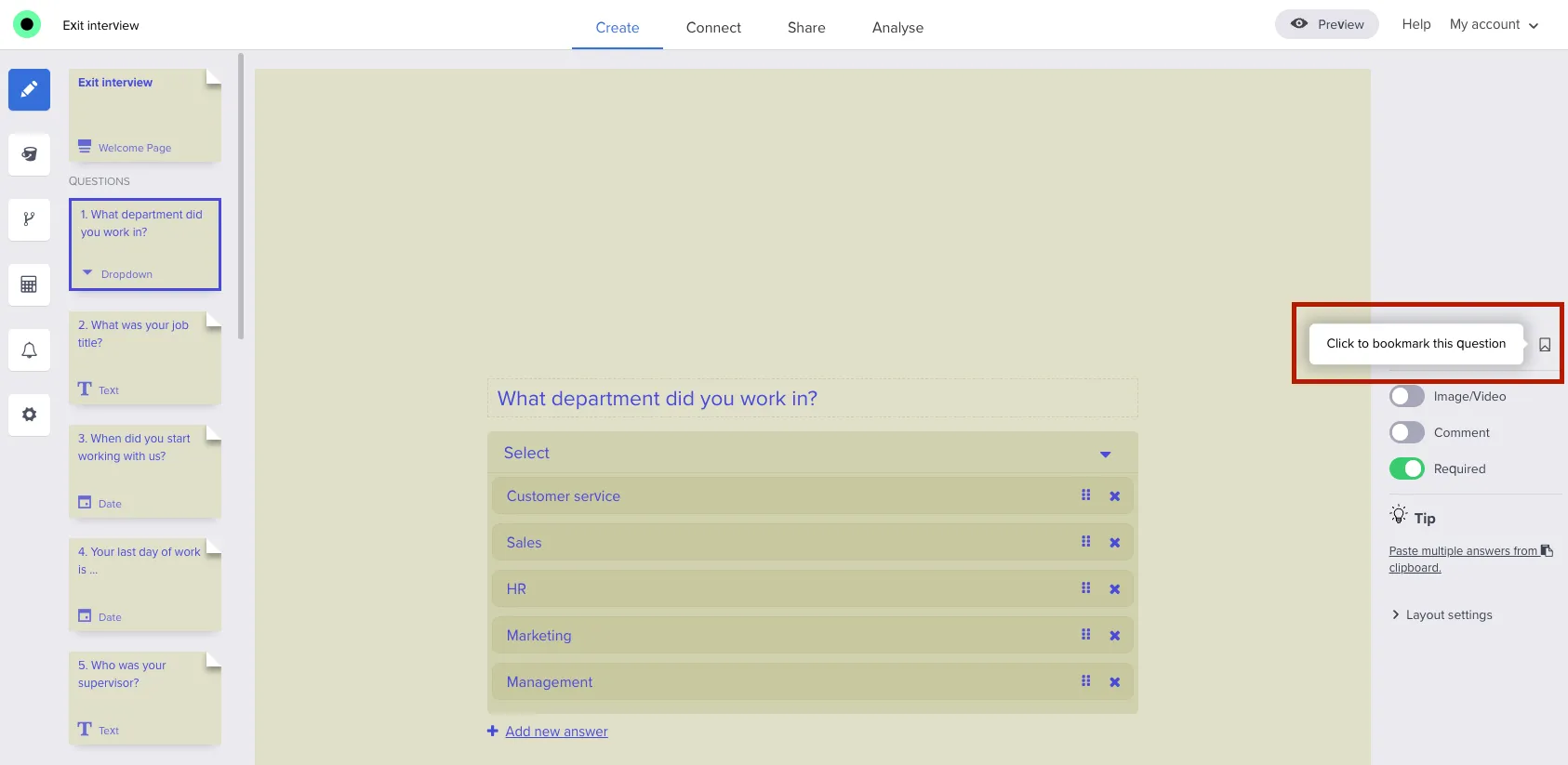This screenshot has height=765, width=1568.
Task: Delete the Sales answer option
Action: click(1114, 543)
